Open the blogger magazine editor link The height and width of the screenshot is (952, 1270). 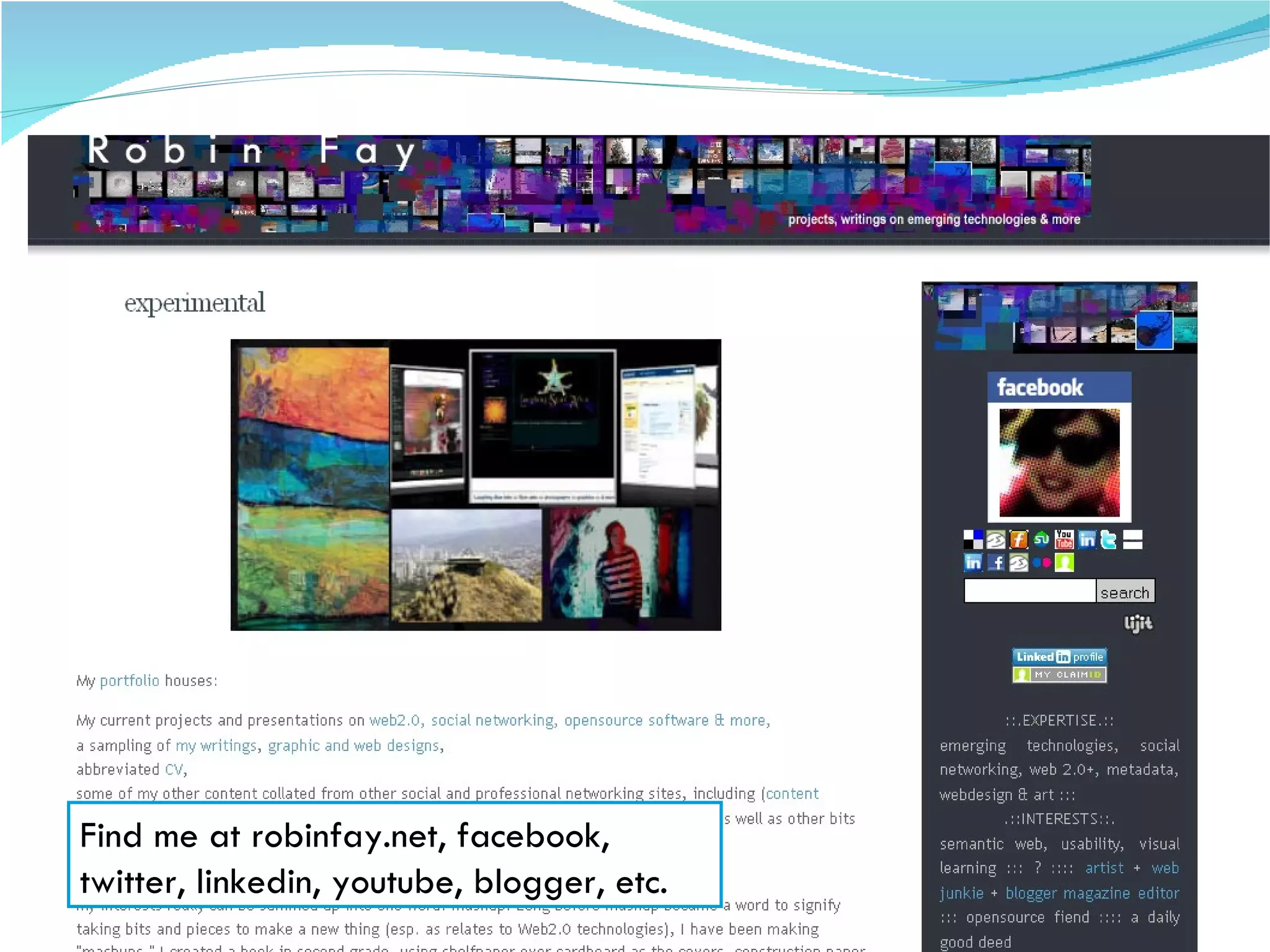pyautogui.click(x=1091, y=893)
